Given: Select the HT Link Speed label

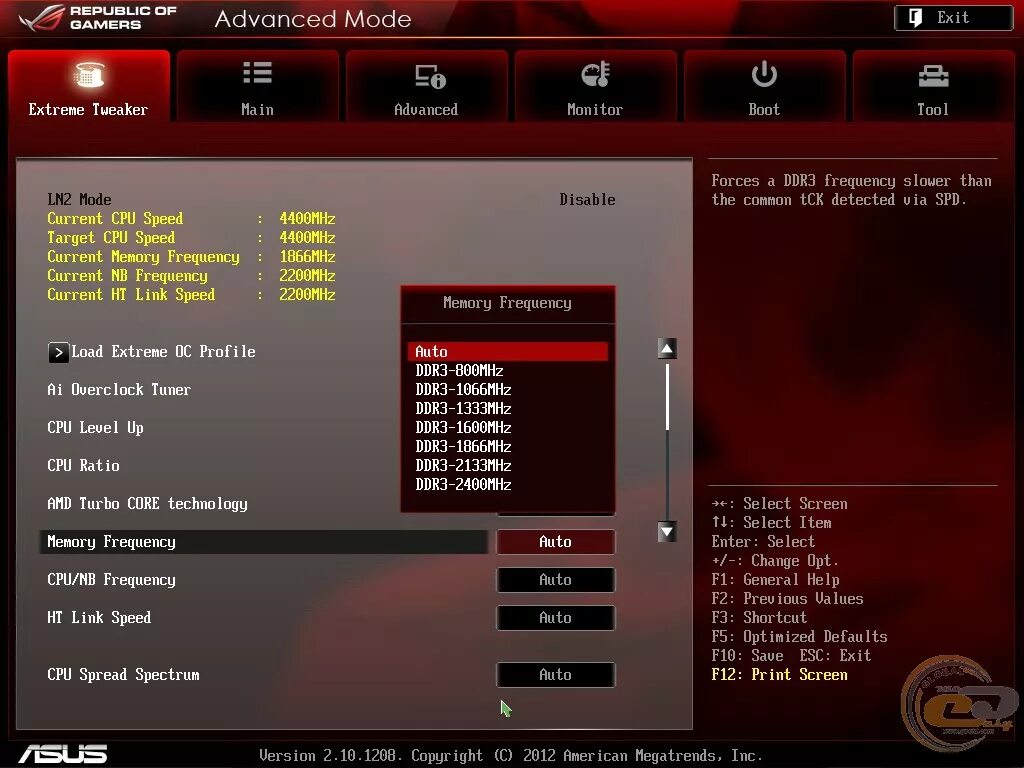Looking at the screenshot, I should coord(99,618).
